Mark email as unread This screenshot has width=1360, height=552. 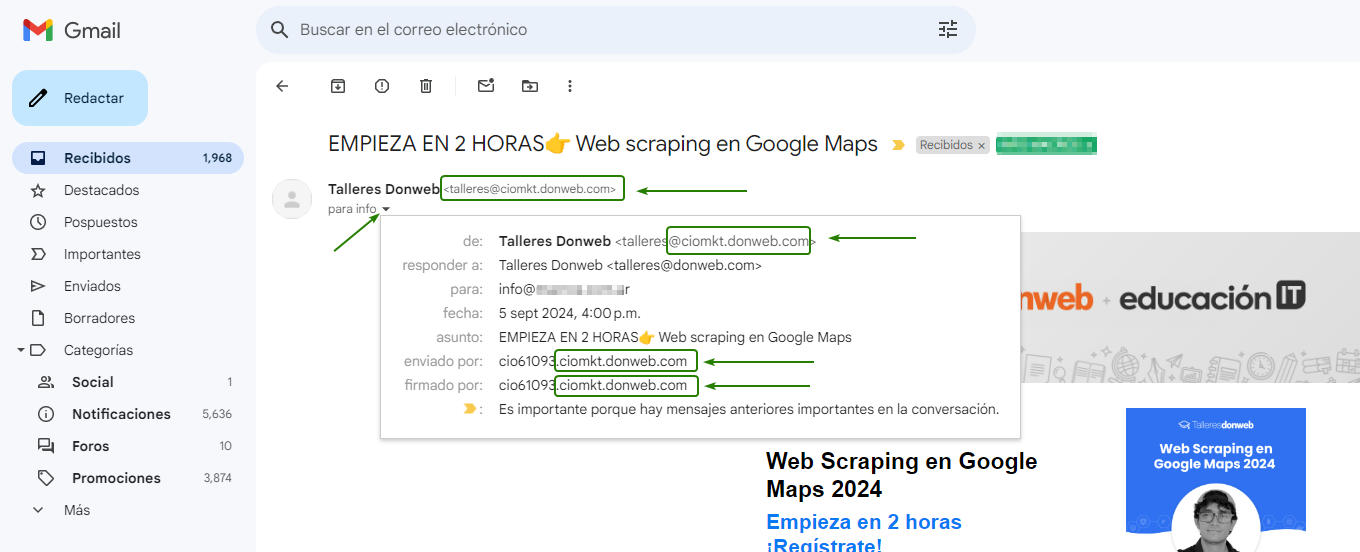pyautogui.click(x=486, y=86)
